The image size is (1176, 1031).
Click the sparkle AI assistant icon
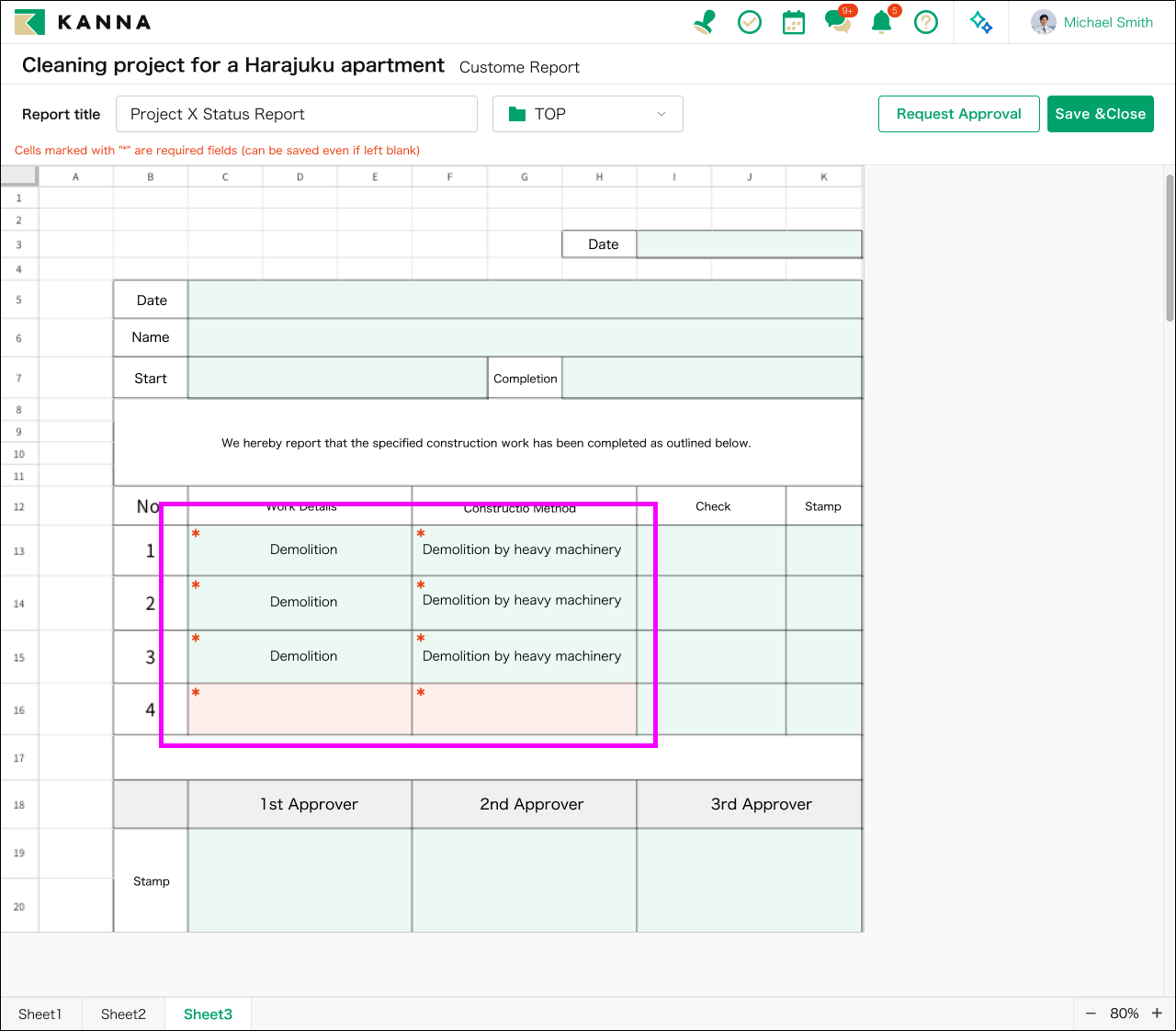coord(981,22)
